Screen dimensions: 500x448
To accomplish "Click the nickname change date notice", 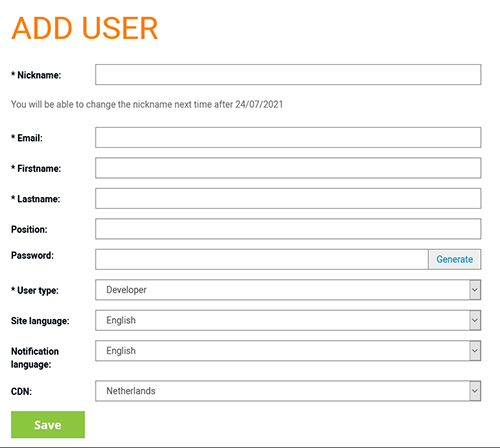I will [147, 104].
